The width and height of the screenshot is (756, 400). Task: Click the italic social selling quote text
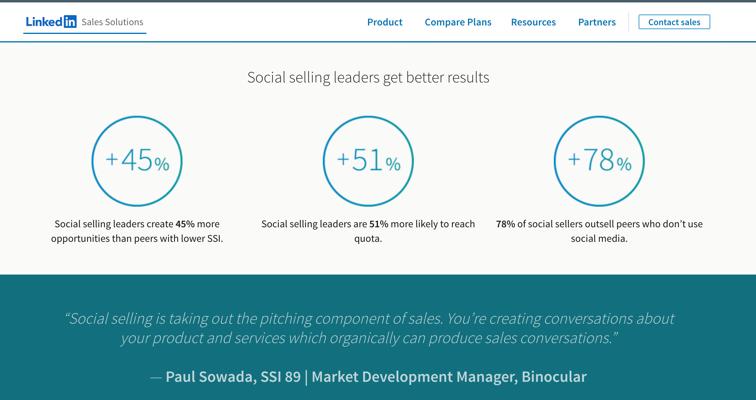(368, 328)
